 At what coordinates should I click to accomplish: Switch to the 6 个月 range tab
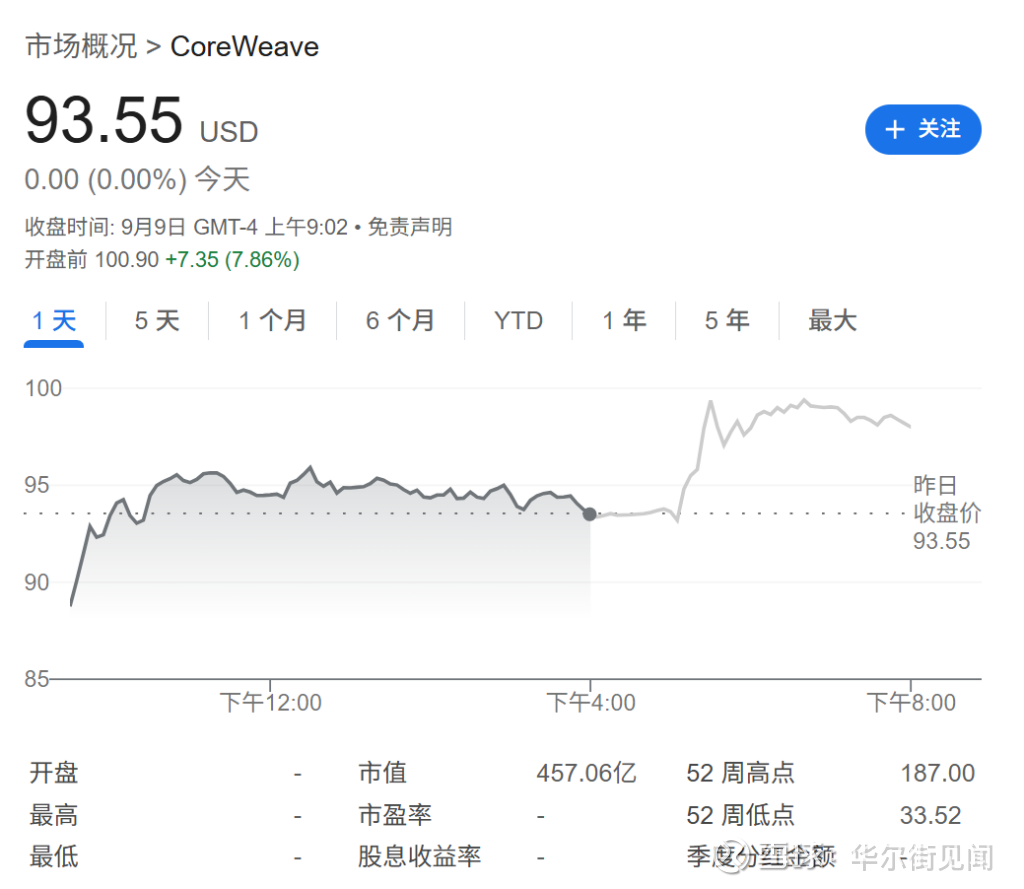coord(400,321)
